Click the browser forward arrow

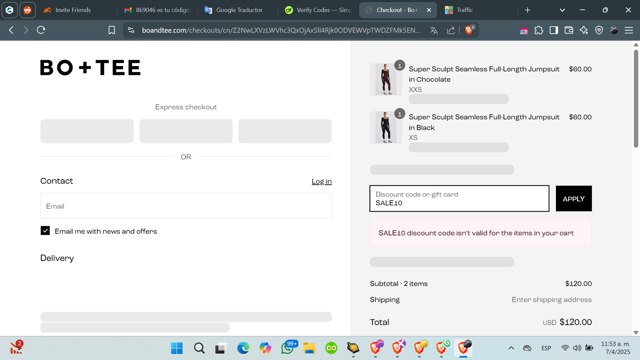pyautogui.click(x=26, y=30)
